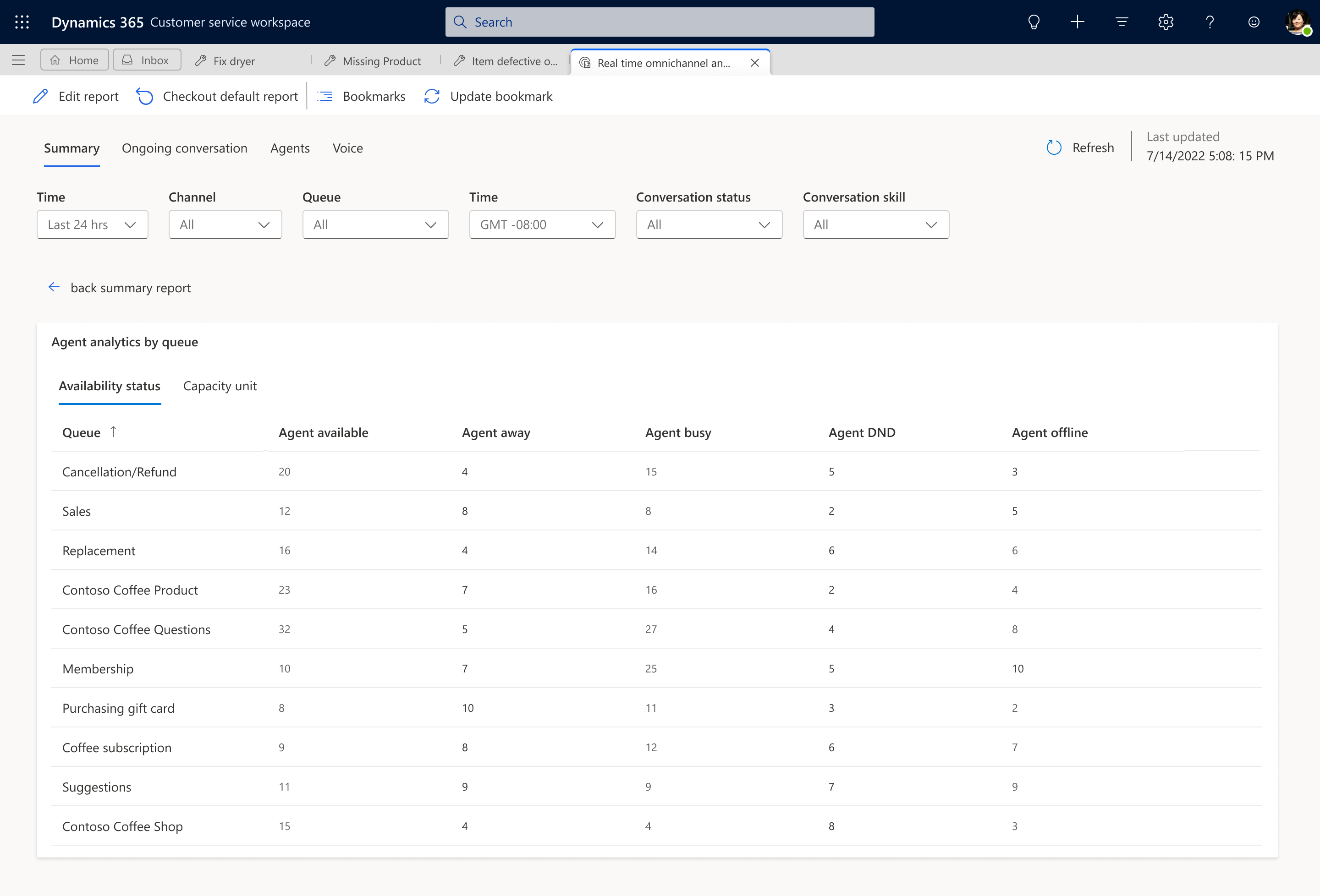The image size is (1320, 896).
Task: Switch to the Agents tab
Action: 289,147
